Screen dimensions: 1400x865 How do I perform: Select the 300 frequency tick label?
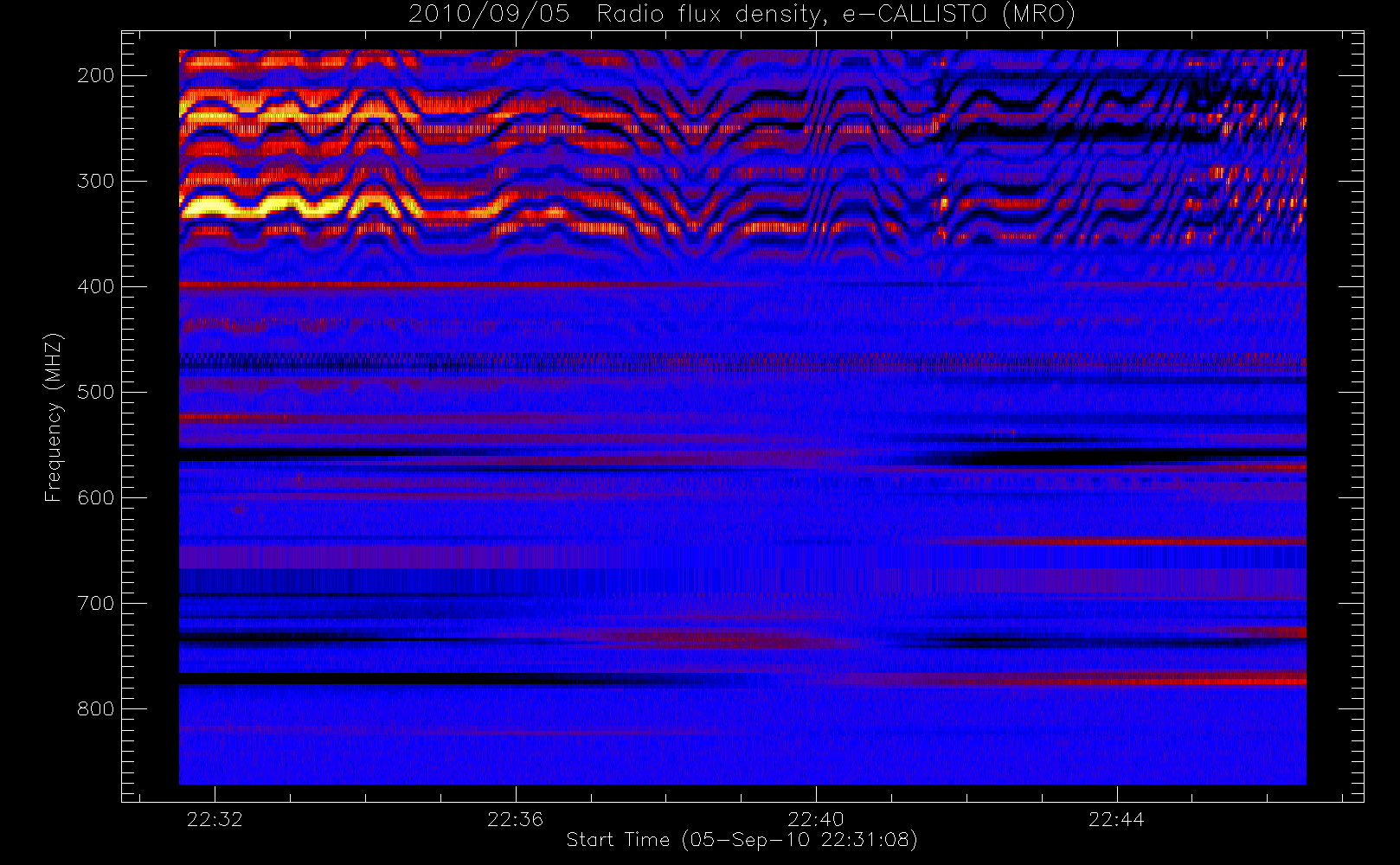96,181
